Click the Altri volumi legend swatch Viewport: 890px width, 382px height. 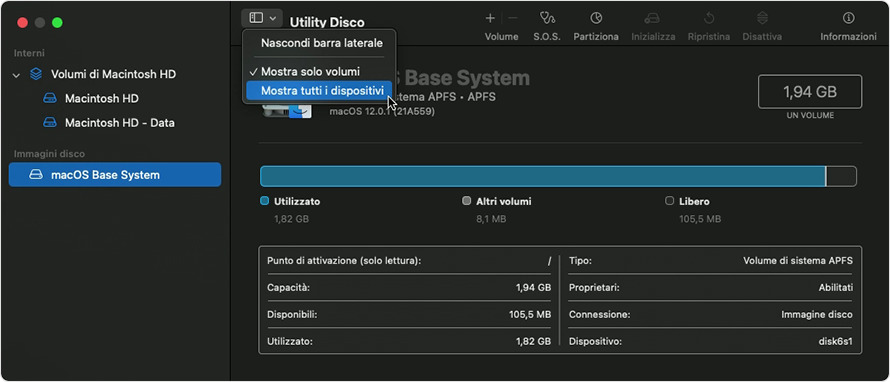click(467, 201)
